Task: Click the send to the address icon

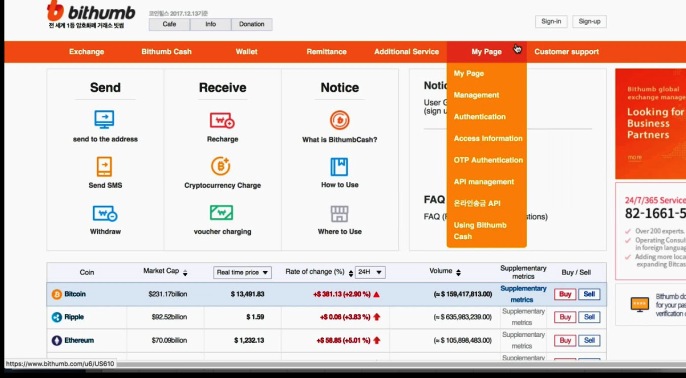Action: (x=105, y=119)
